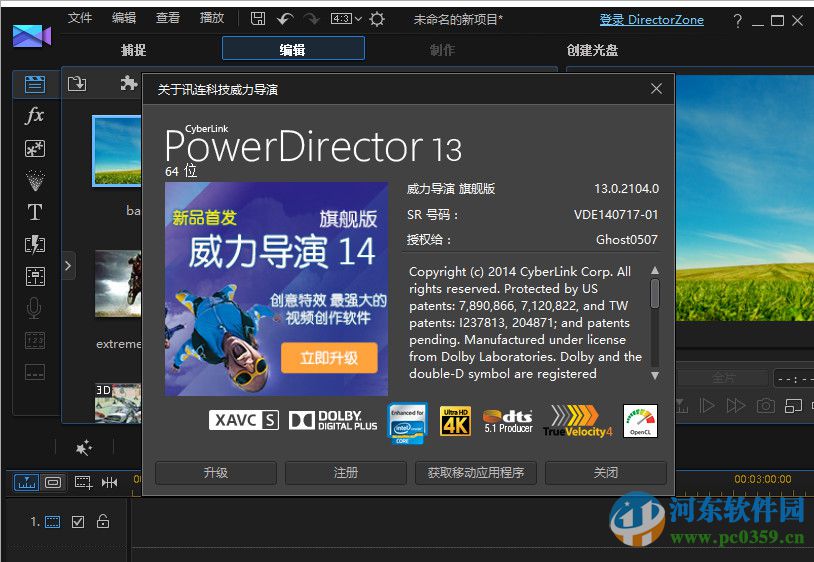Image resolution: width=814 pixels, height=562 pixels.
Task: Select the blue sky media thumbnail
Action: point(117,150)
